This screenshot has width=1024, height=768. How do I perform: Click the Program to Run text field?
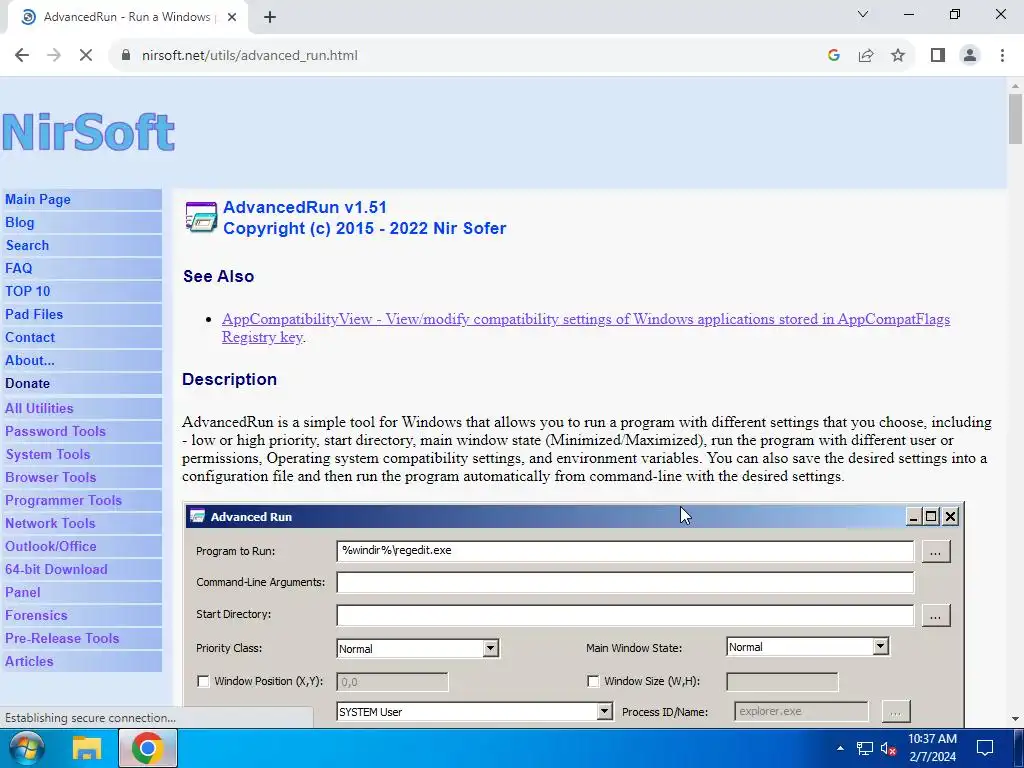click(625, 551)
